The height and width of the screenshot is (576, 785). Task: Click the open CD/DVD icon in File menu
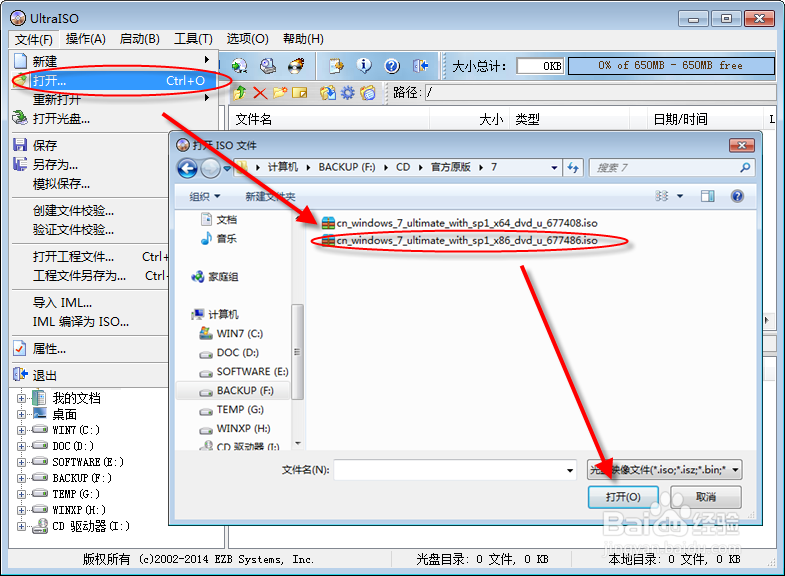tap(20, 118)
